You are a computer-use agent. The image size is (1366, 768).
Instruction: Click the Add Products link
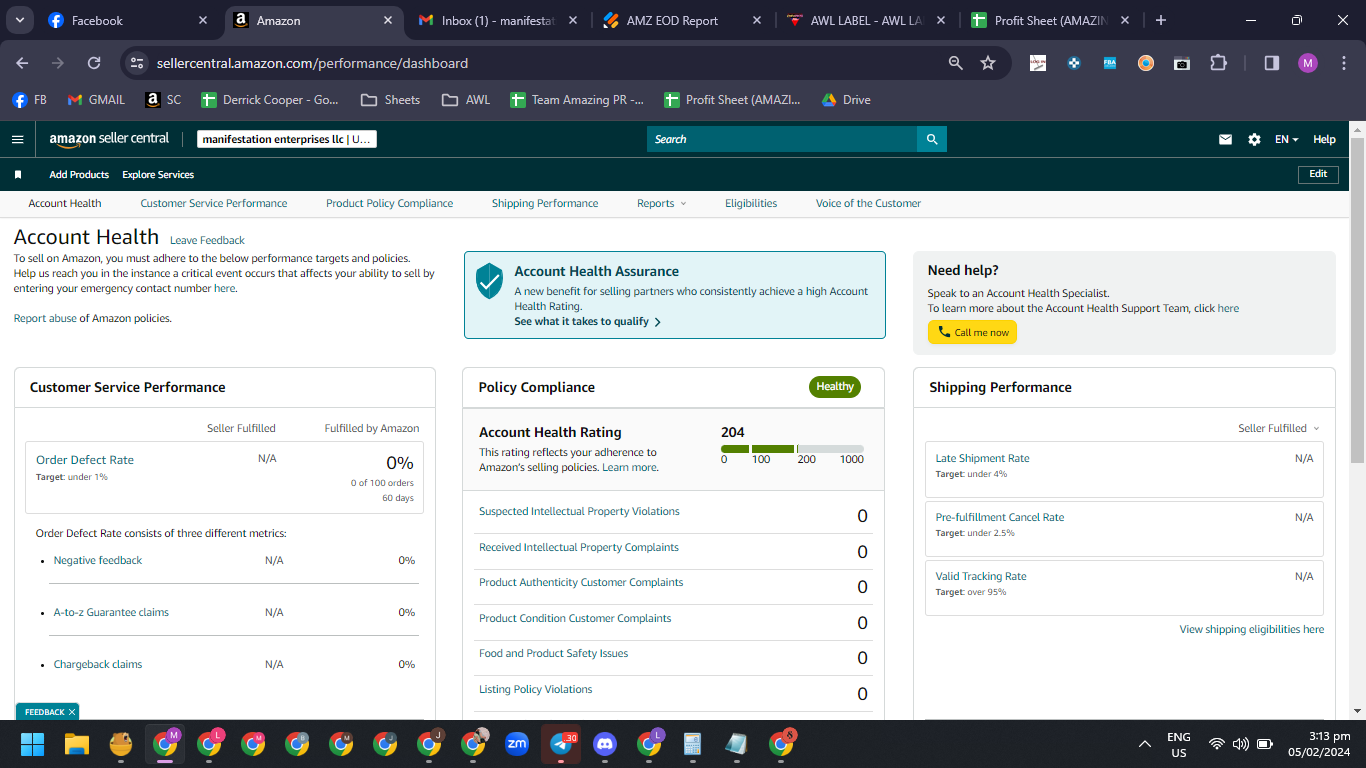pos(79,175)
